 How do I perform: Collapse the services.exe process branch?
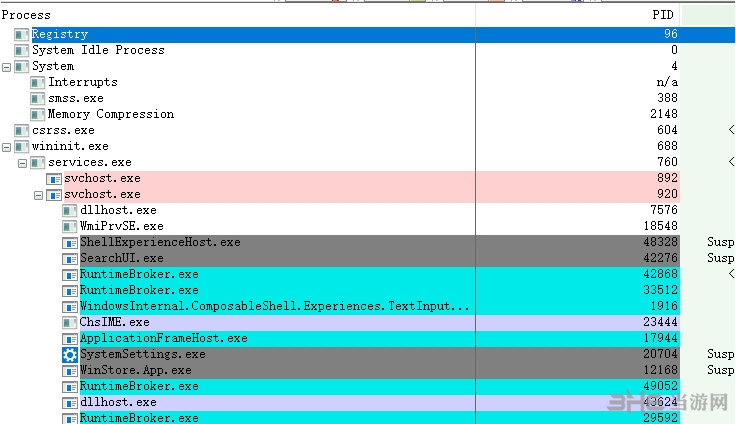23,162
